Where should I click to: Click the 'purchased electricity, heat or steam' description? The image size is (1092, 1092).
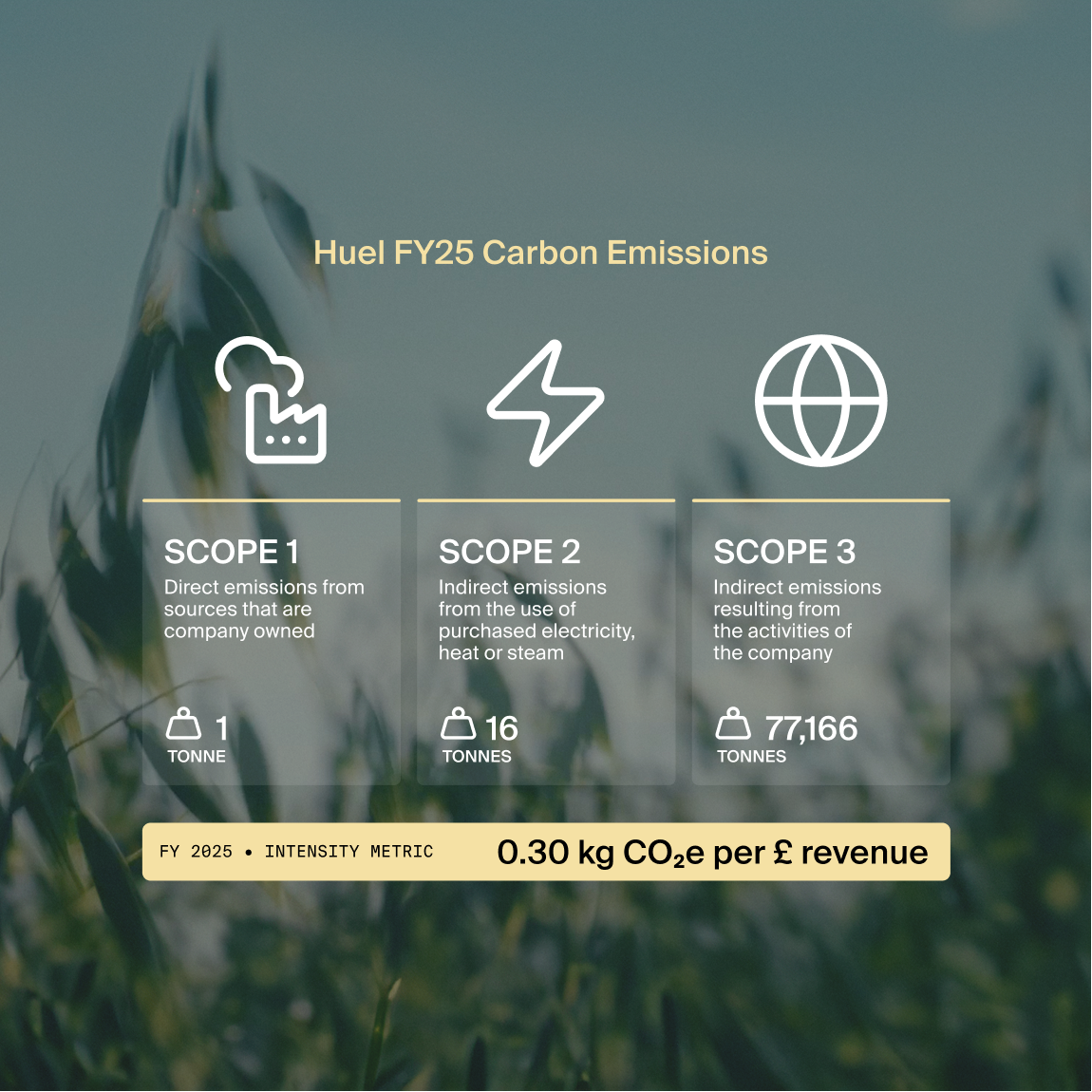pos(537,620)
